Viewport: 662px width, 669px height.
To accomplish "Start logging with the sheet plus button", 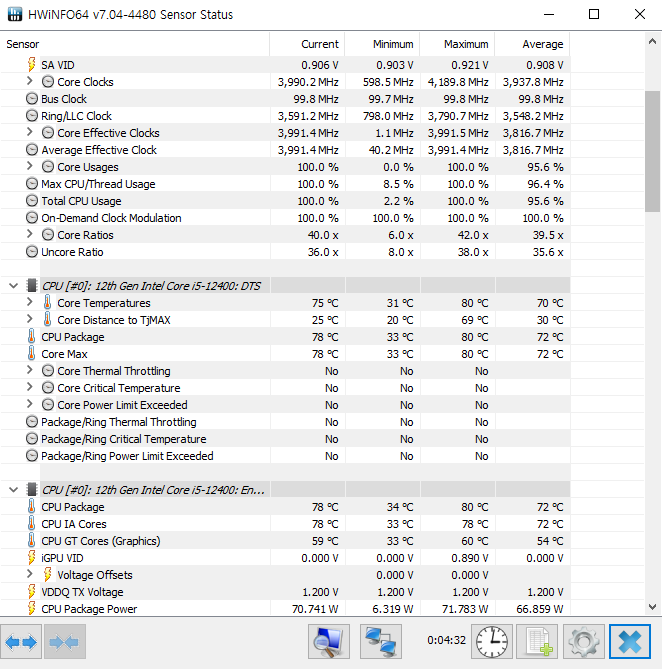I will pos(537,642).
